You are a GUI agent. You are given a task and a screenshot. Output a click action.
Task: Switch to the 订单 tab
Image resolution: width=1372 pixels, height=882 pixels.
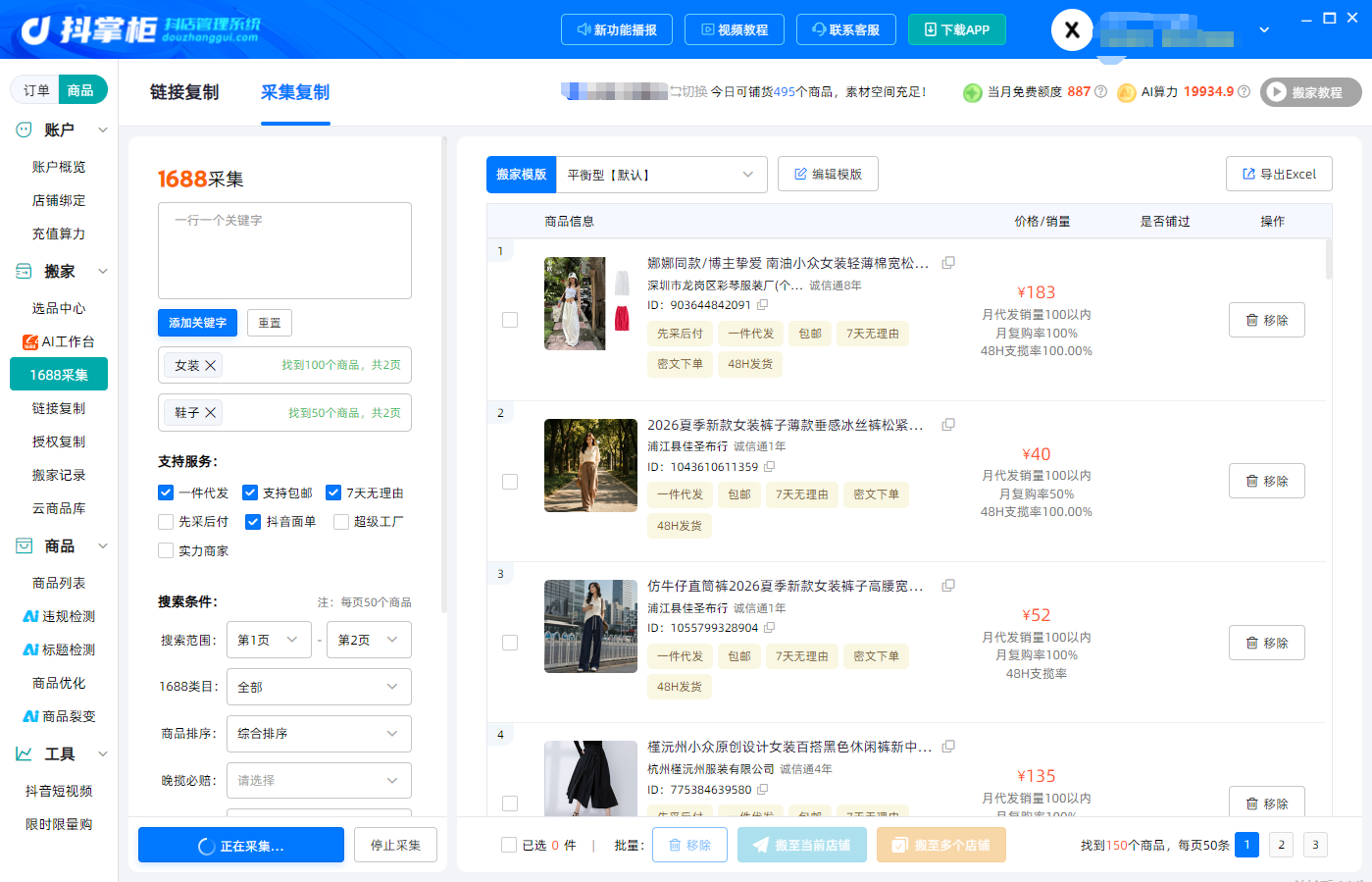coord(36,90)
